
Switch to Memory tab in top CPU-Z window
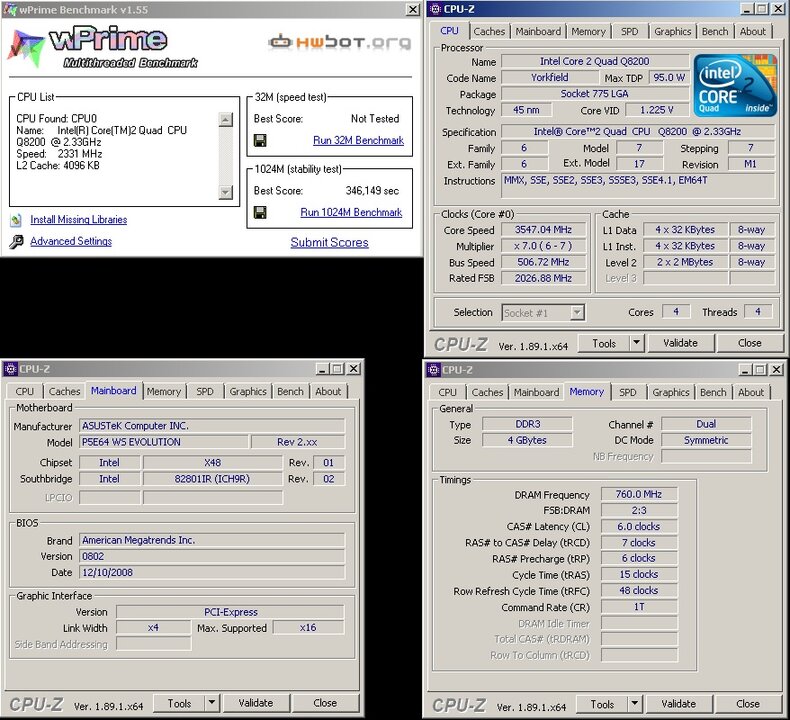tap(588, 31)
